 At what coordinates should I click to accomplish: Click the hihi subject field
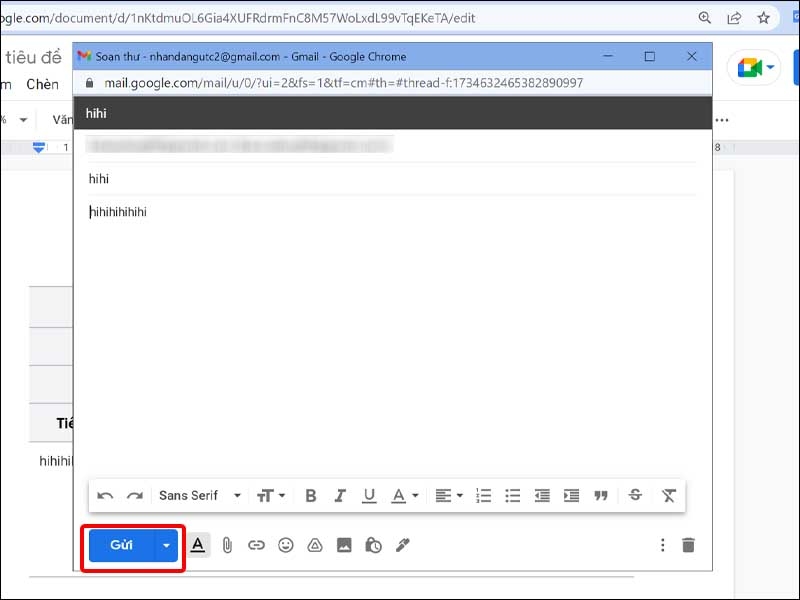click(390, 179)
